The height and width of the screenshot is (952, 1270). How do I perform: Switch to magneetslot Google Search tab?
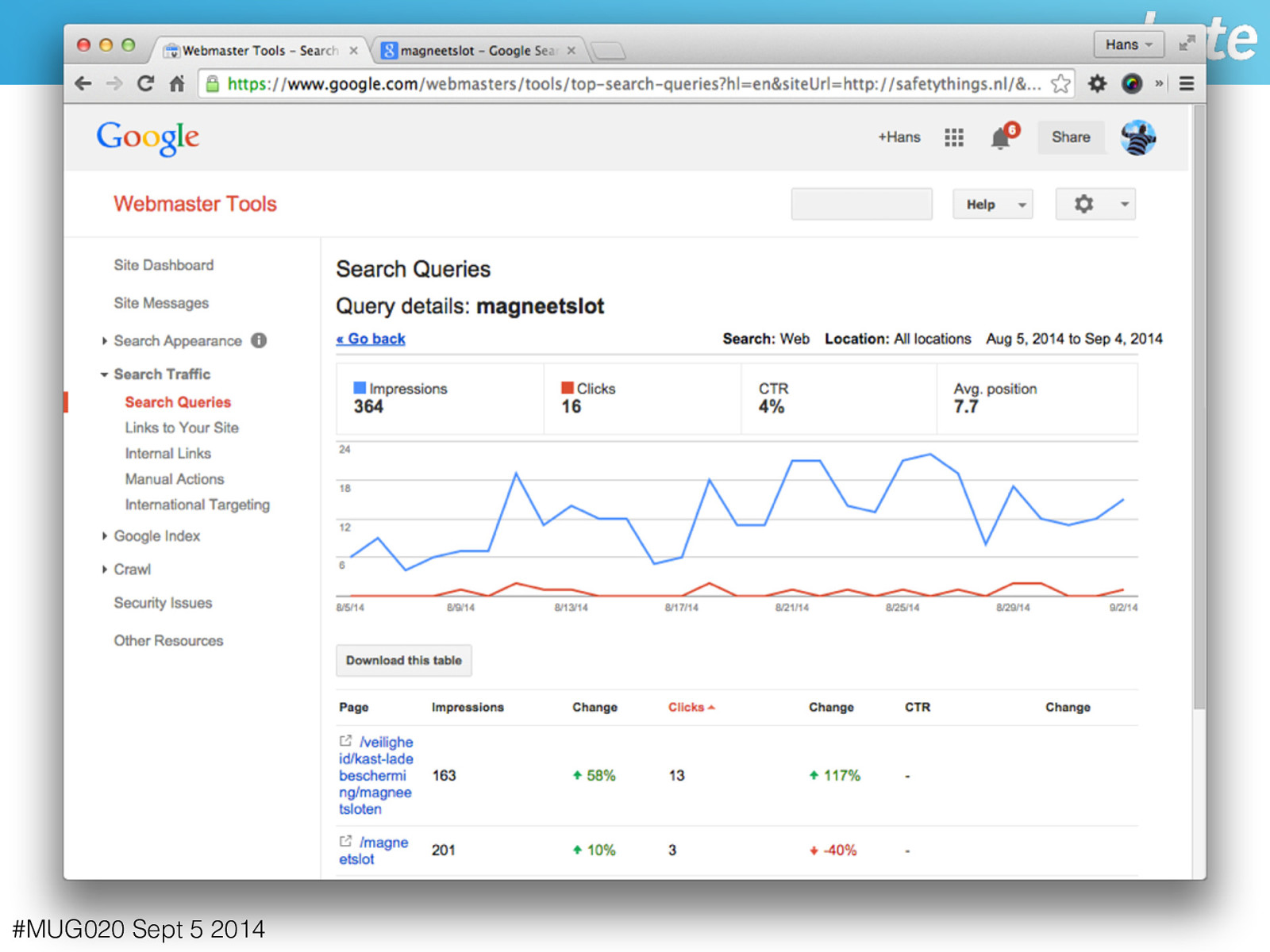coord(479,51)
